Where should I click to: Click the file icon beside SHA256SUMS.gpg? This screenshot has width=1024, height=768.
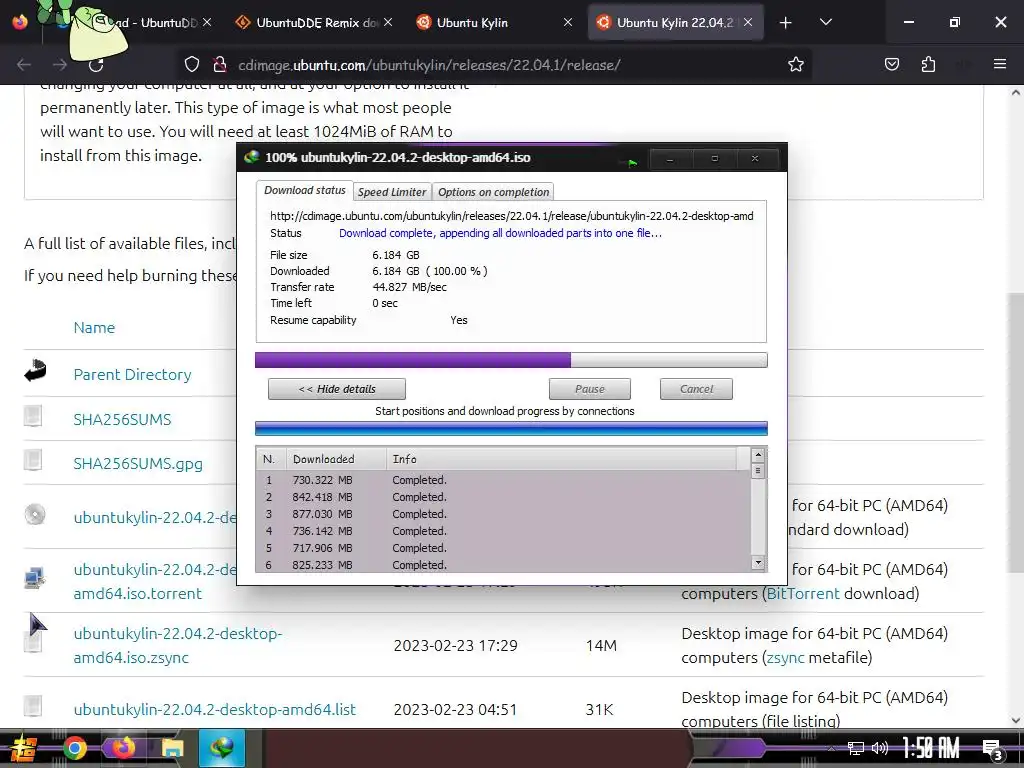point(33,460)
